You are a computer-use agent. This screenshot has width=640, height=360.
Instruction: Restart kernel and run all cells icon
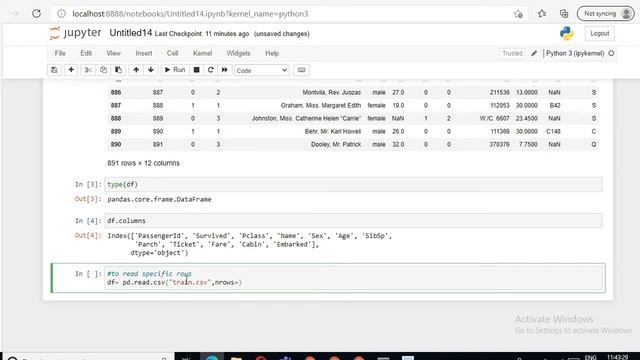(x=224, y=70)
